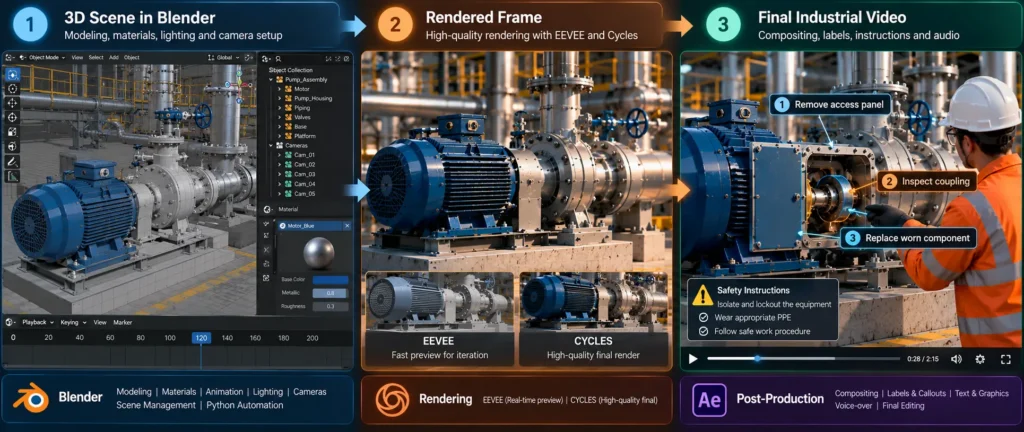Expand the Piping collection arrow
The image size is (1024, 432).
pos(280,108)
